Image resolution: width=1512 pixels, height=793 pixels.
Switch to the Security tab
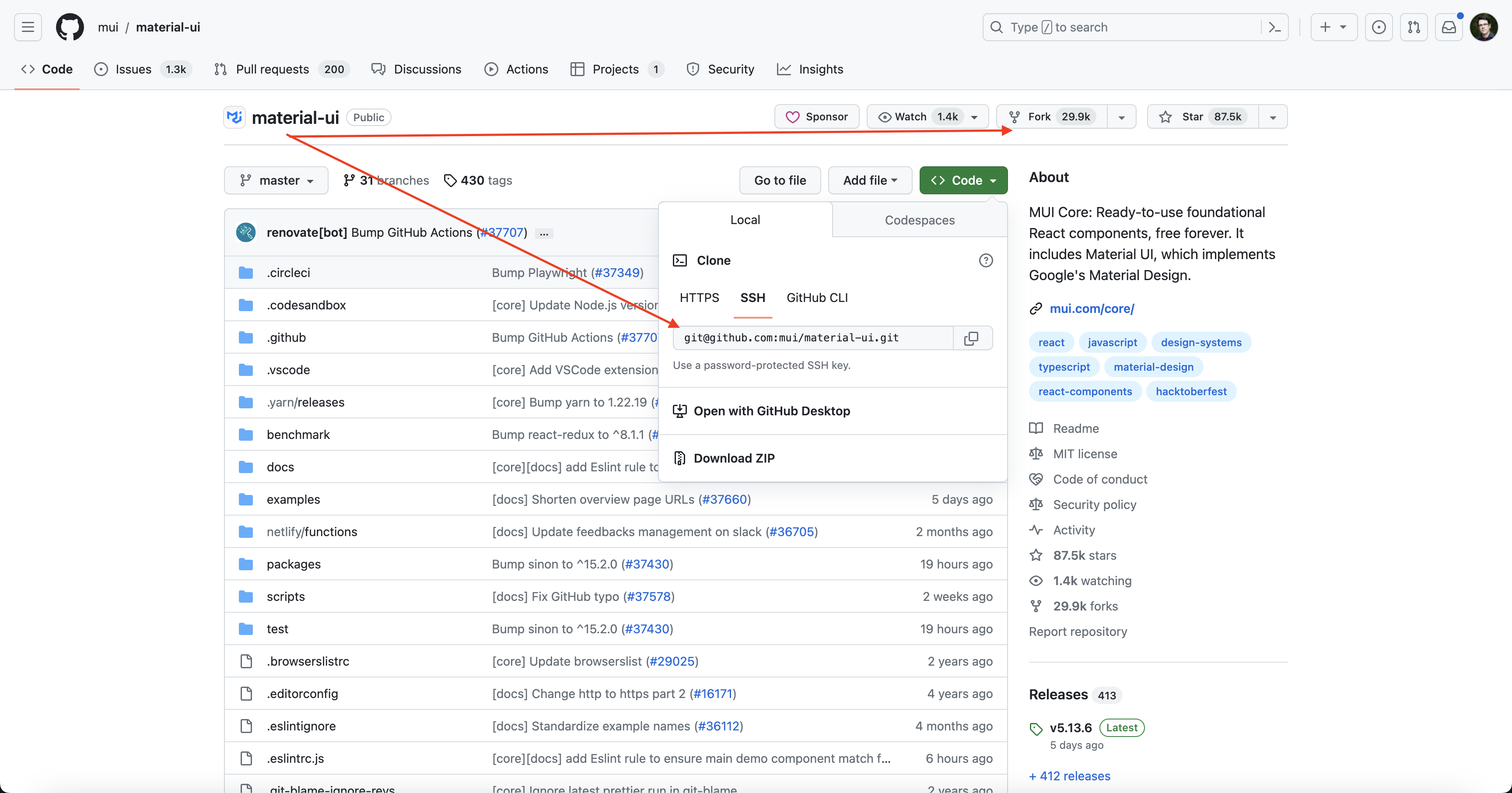pos(721,69)
